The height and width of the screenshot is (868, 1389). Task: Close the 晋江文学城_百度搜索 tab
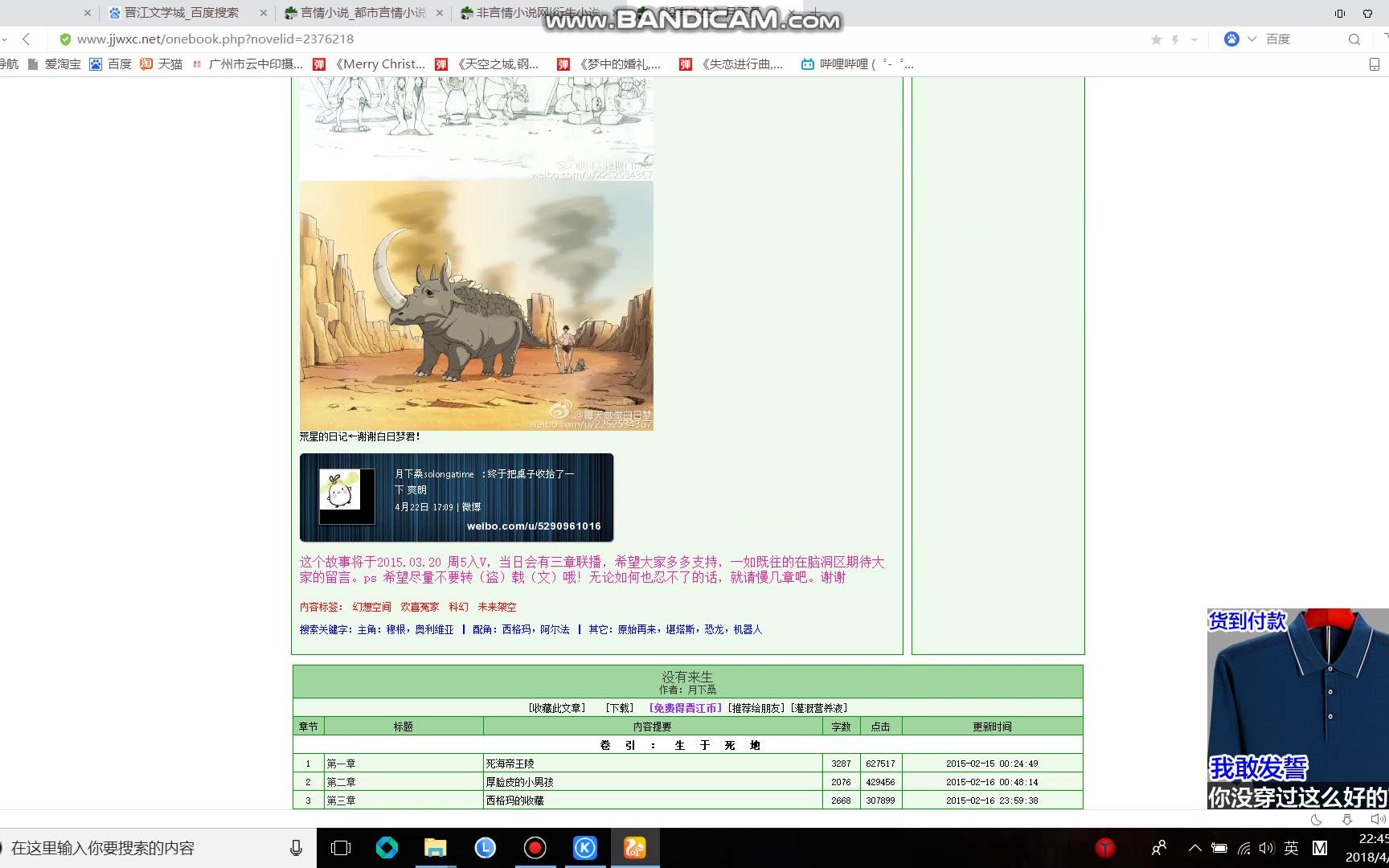pos(263,13)
